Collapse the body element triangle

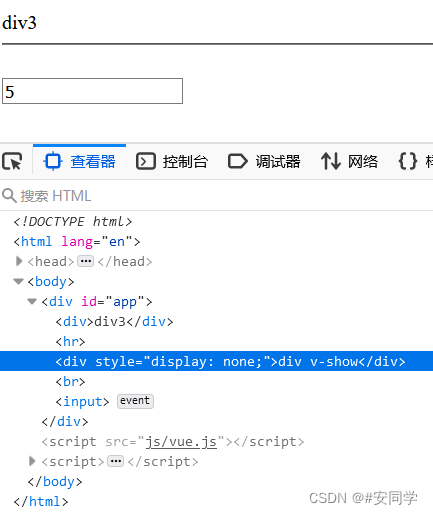19,282
